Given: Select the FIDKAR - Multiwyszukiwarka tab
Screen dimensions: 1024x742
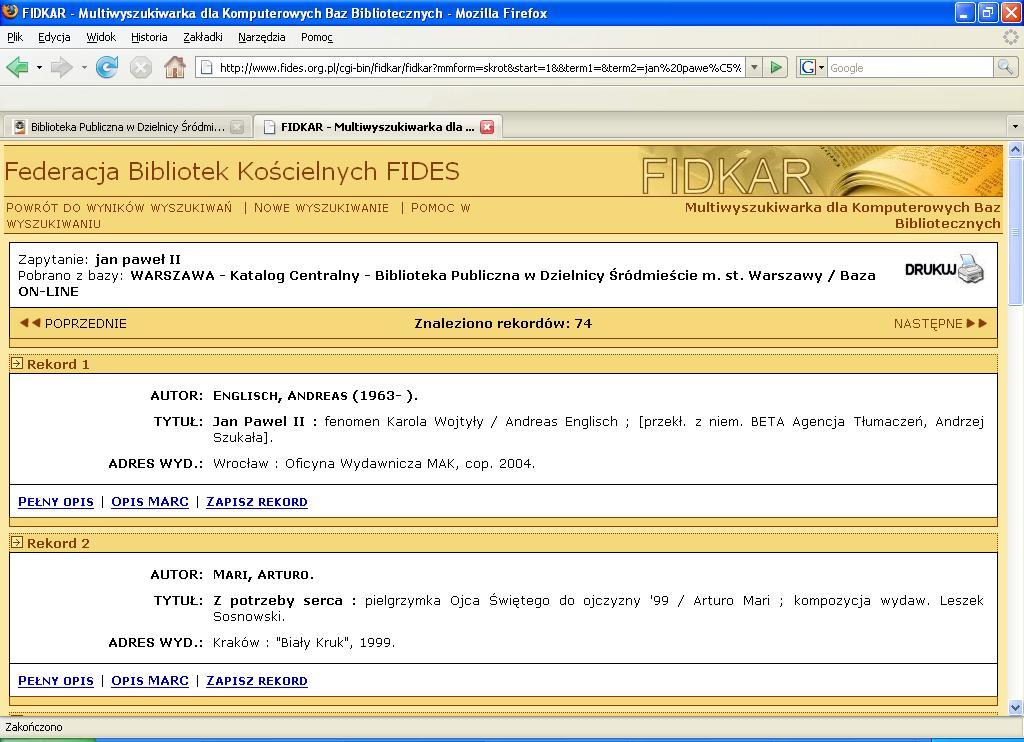Looking at the screenshot, I should (377, 127).
